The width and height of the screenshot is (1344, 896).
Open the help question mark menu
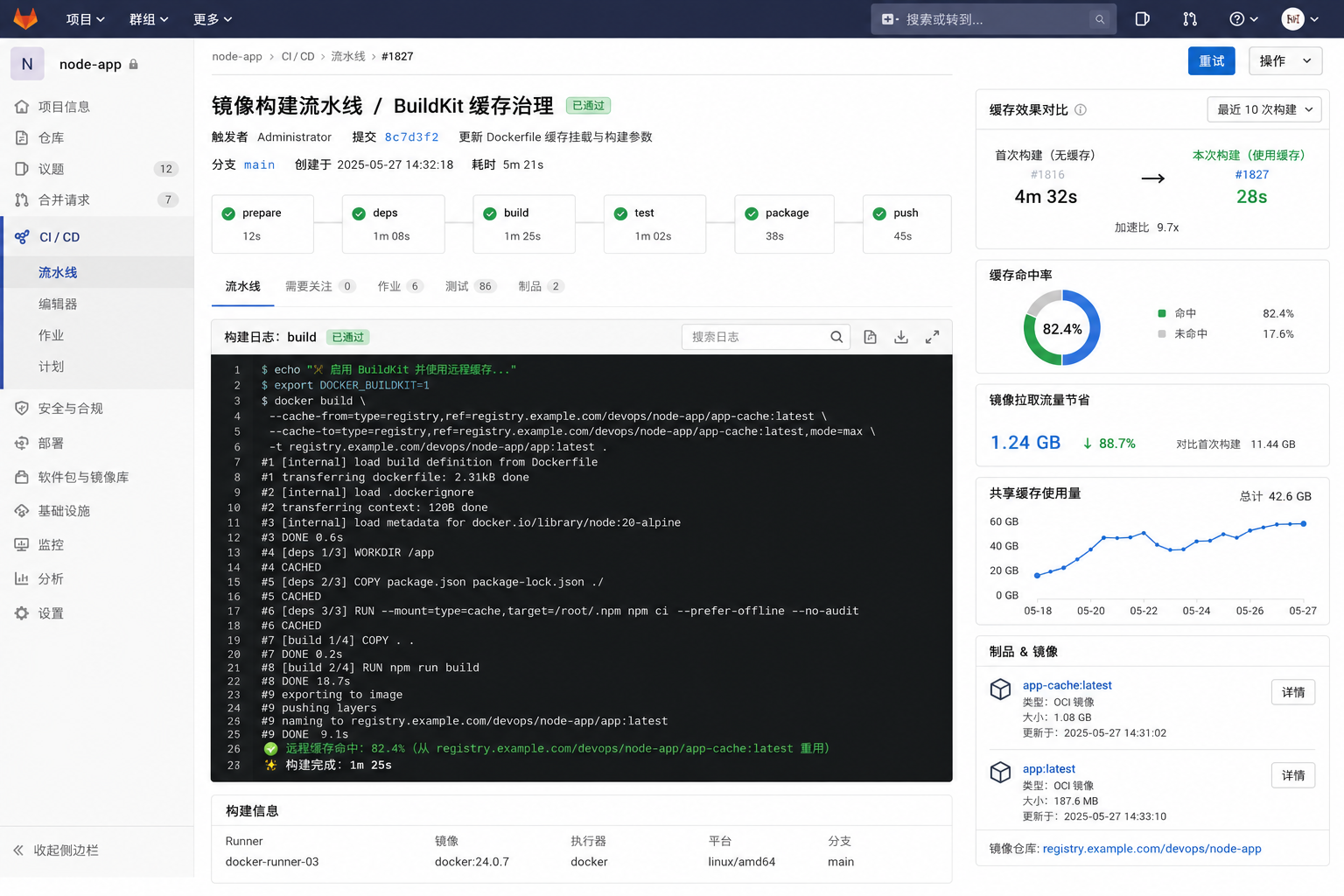1243,19
